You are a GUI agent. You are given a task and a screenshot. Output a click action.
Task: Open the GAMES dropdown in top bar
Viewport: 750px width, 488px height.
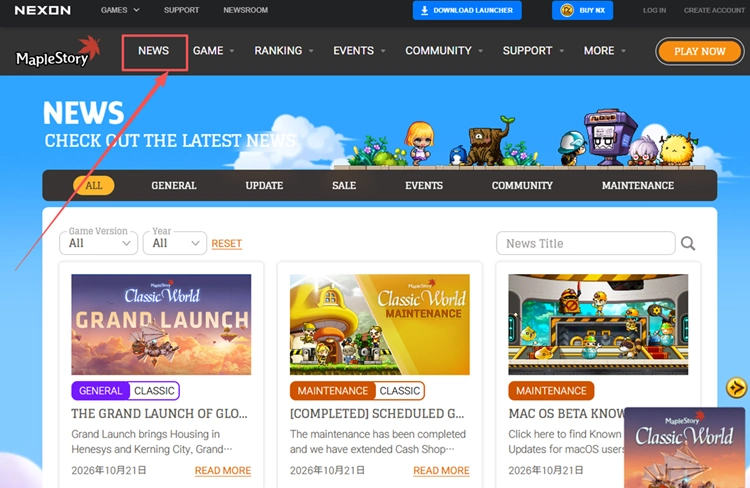click(120, 10)
